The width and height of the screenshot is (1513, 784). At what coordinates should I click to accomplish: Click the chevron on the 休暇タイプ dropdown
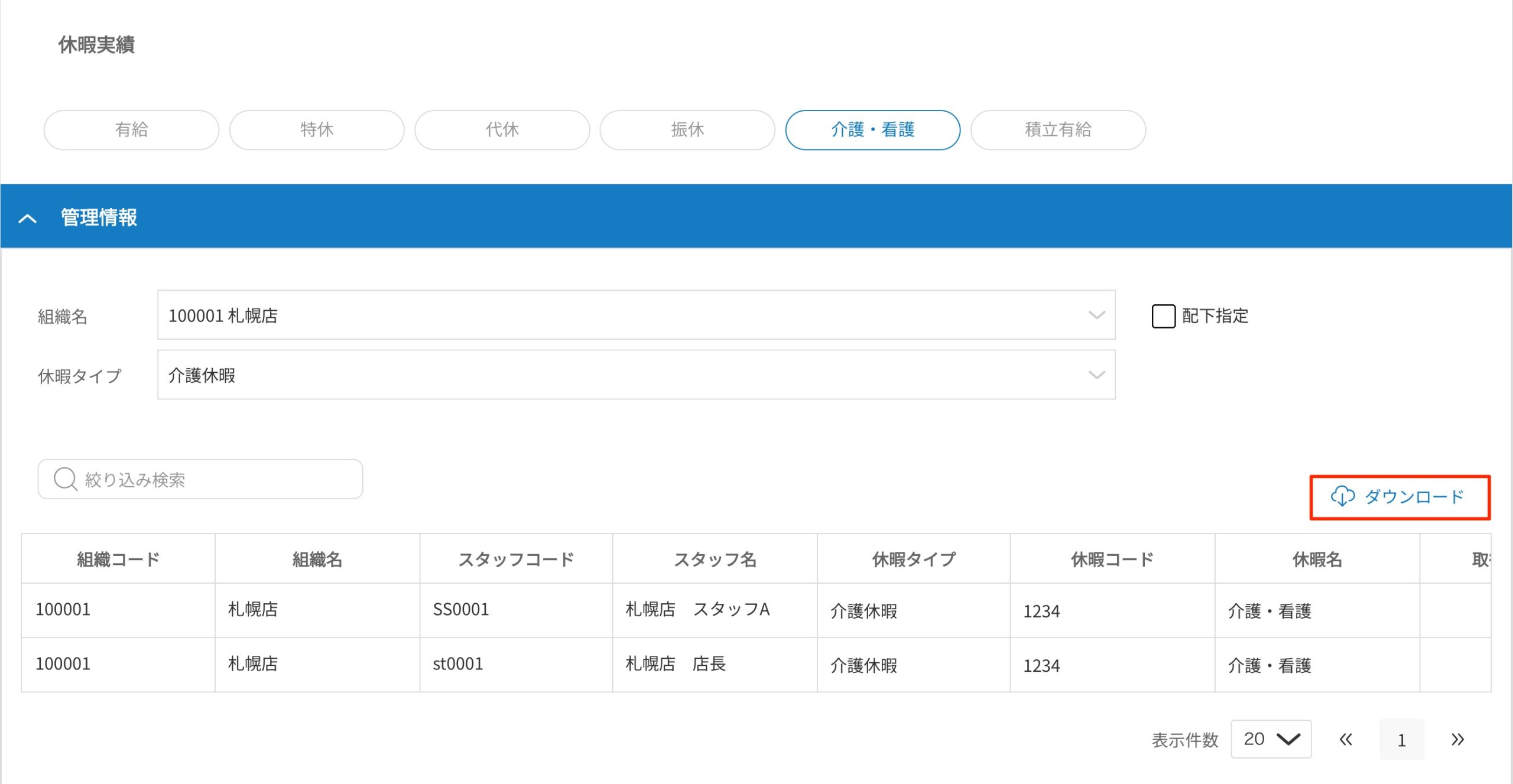coord(1096,375)
